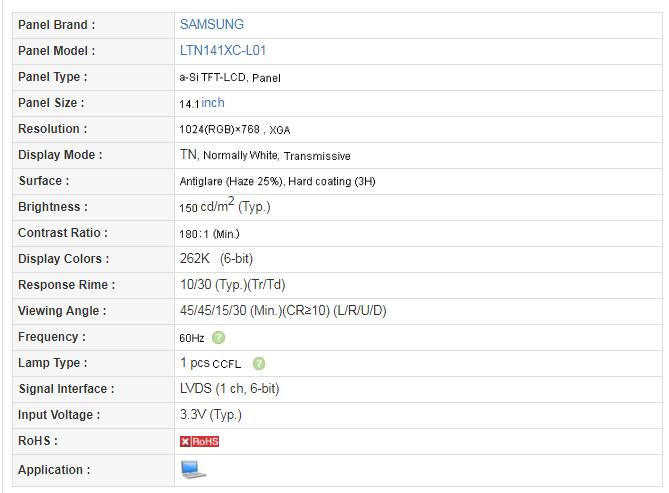Image resolution: width=669 pixels, height=493 pixels.
Task: Select the 'Display Colors :' label
Action: tap(64, 259)
